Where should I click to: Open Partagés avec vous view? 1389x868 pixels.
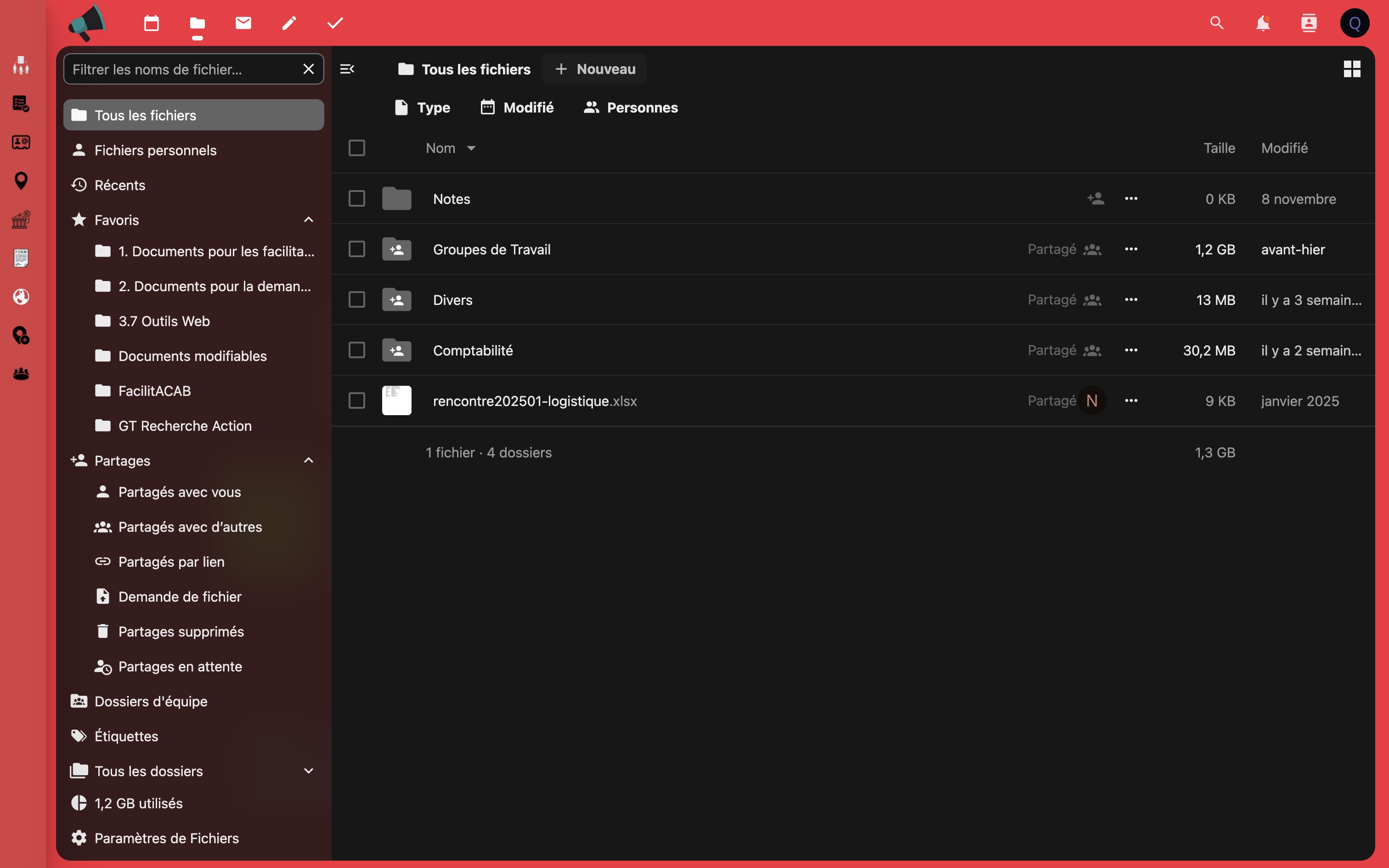click(179, 492)
